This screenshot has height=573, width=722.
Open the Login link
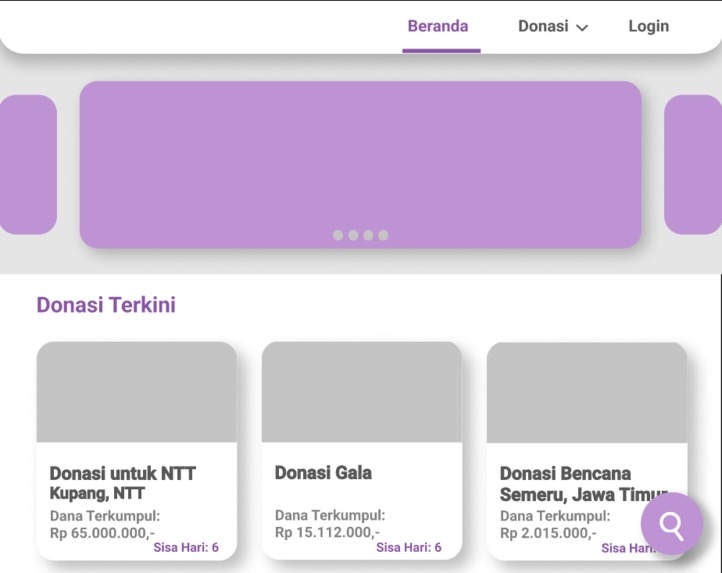coord(649,27)
